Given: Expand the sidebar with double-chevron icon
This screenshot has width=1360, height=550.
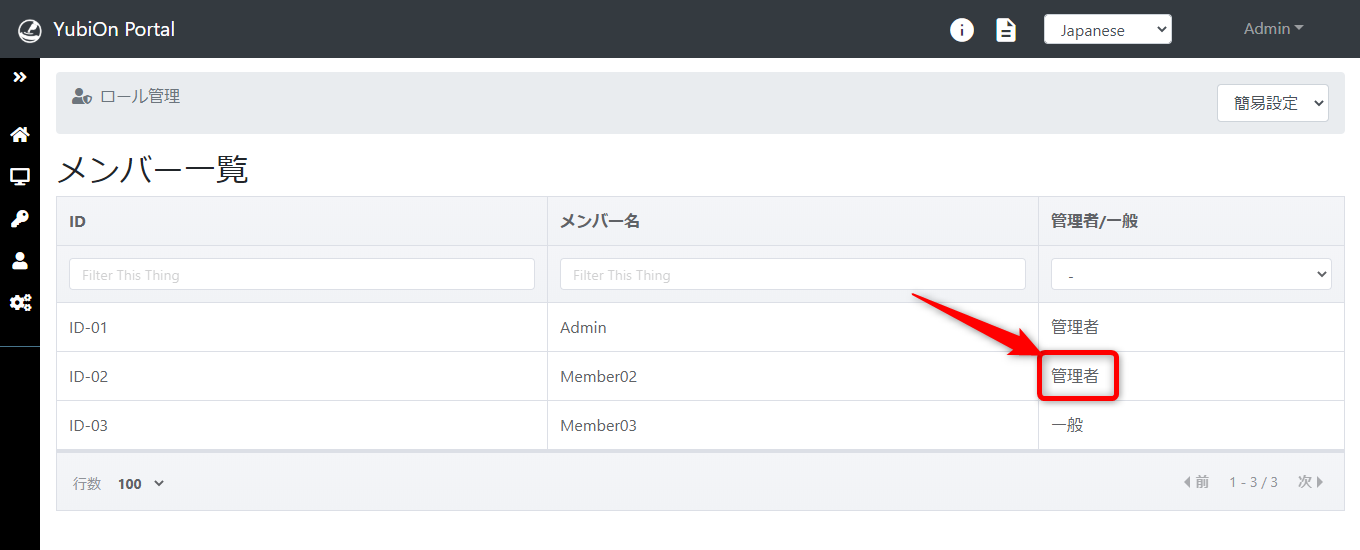Looking at the screenshot, I should pyautogui.click(x=19, y=77).
